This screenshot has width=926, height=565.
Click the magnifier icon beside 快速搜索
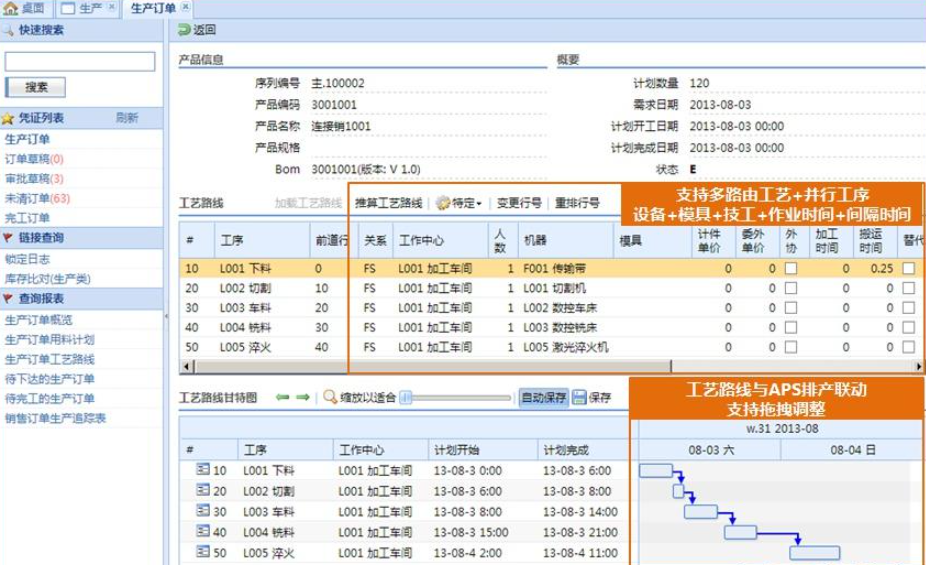click(x=8, y=30)
